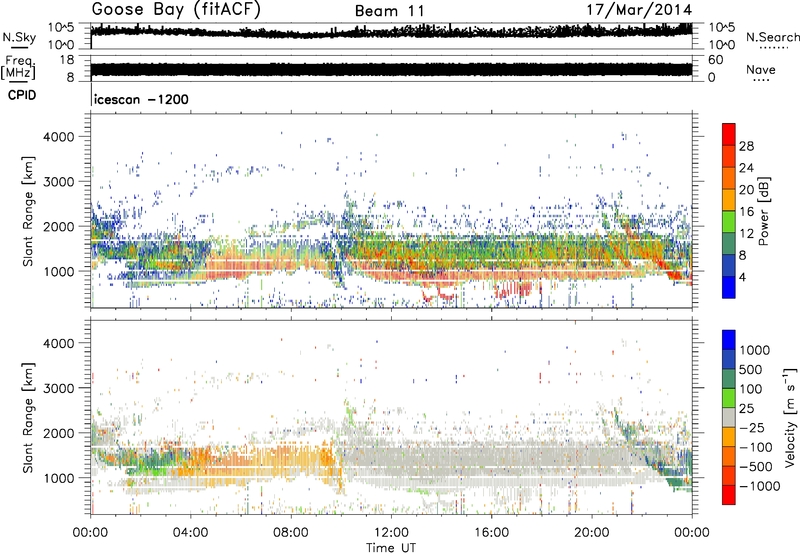
Task: Click the power colorbar value '4'
Action: click(x=743, y=277)
